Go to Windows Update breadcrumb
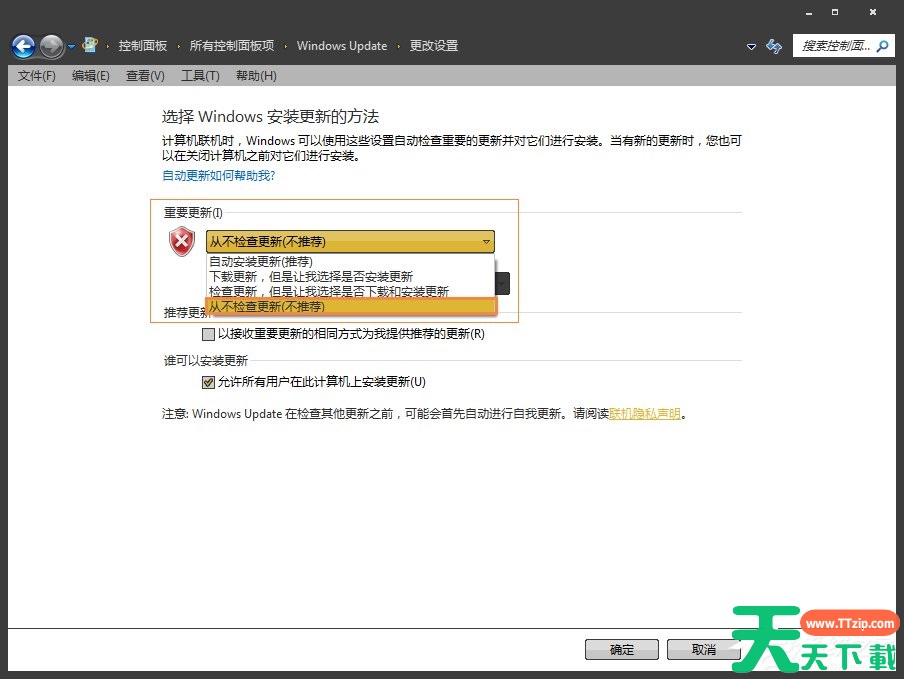 [342, 46]
